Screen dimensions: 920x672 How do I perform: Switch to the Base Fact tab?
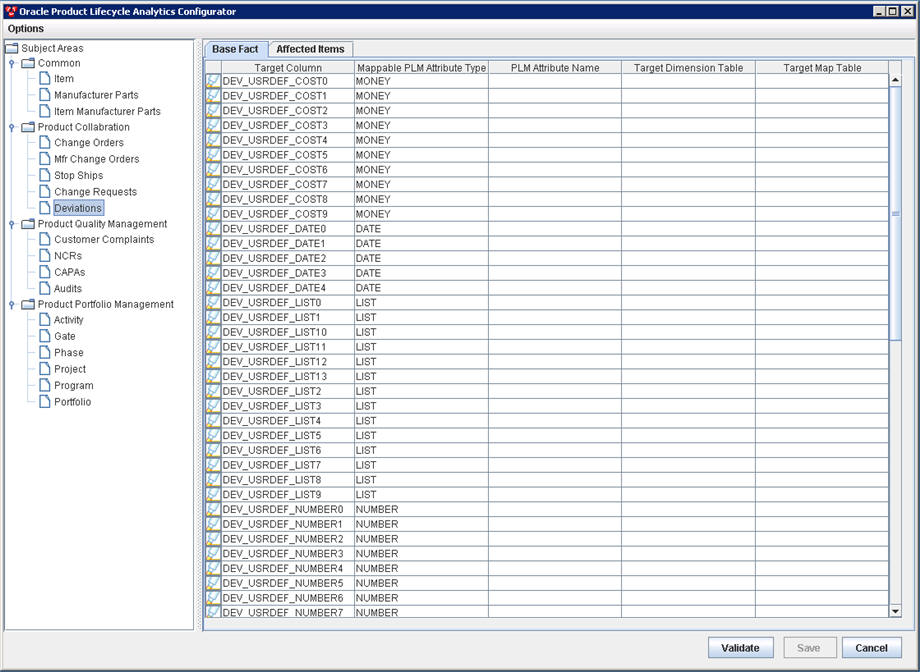tap(235, 49)
